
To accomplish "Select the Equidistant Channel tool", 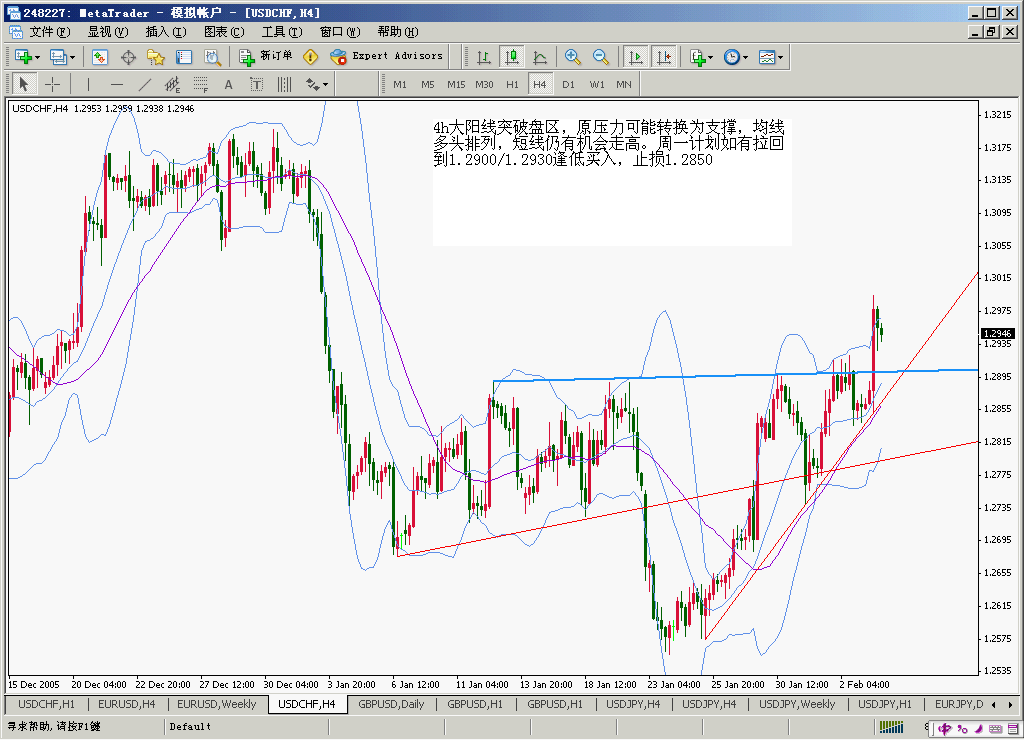I will (172, 84).
